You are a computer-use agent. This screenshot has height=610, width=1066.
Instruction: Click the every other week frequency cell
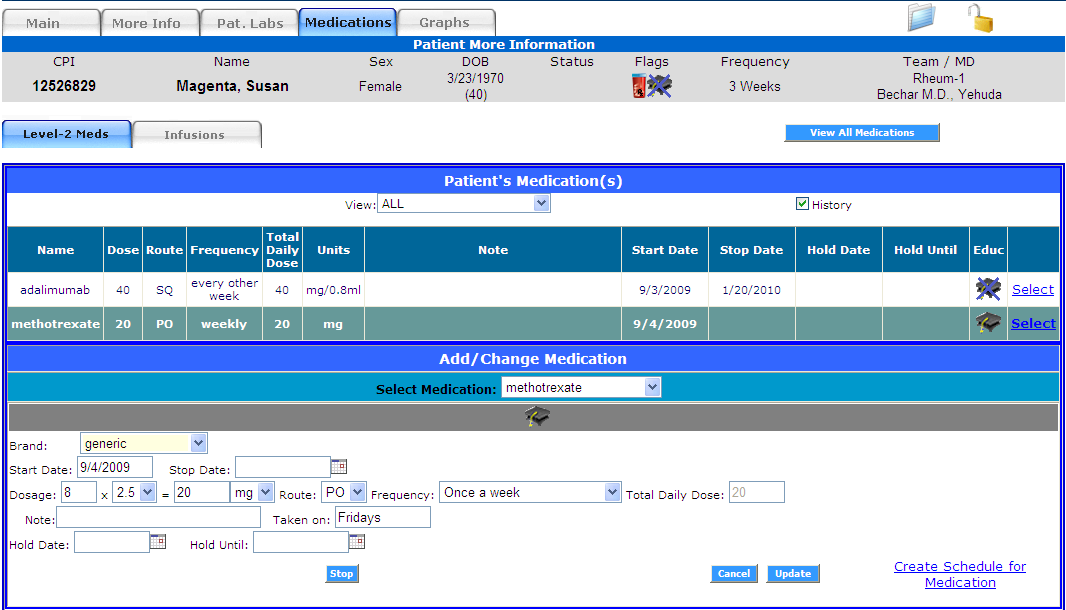coord(224,290)
